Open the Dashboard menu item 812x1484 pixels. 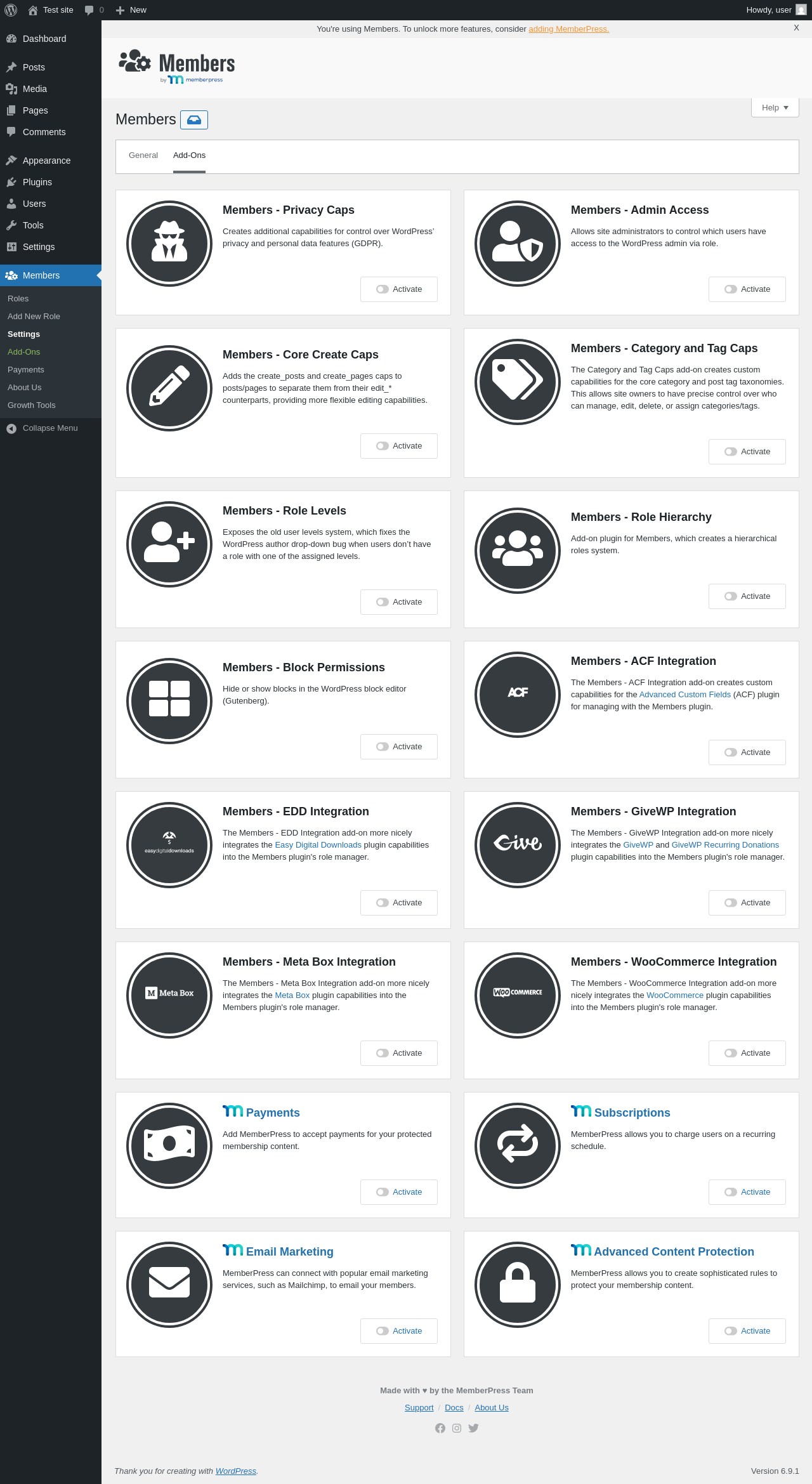click(51, 39)
